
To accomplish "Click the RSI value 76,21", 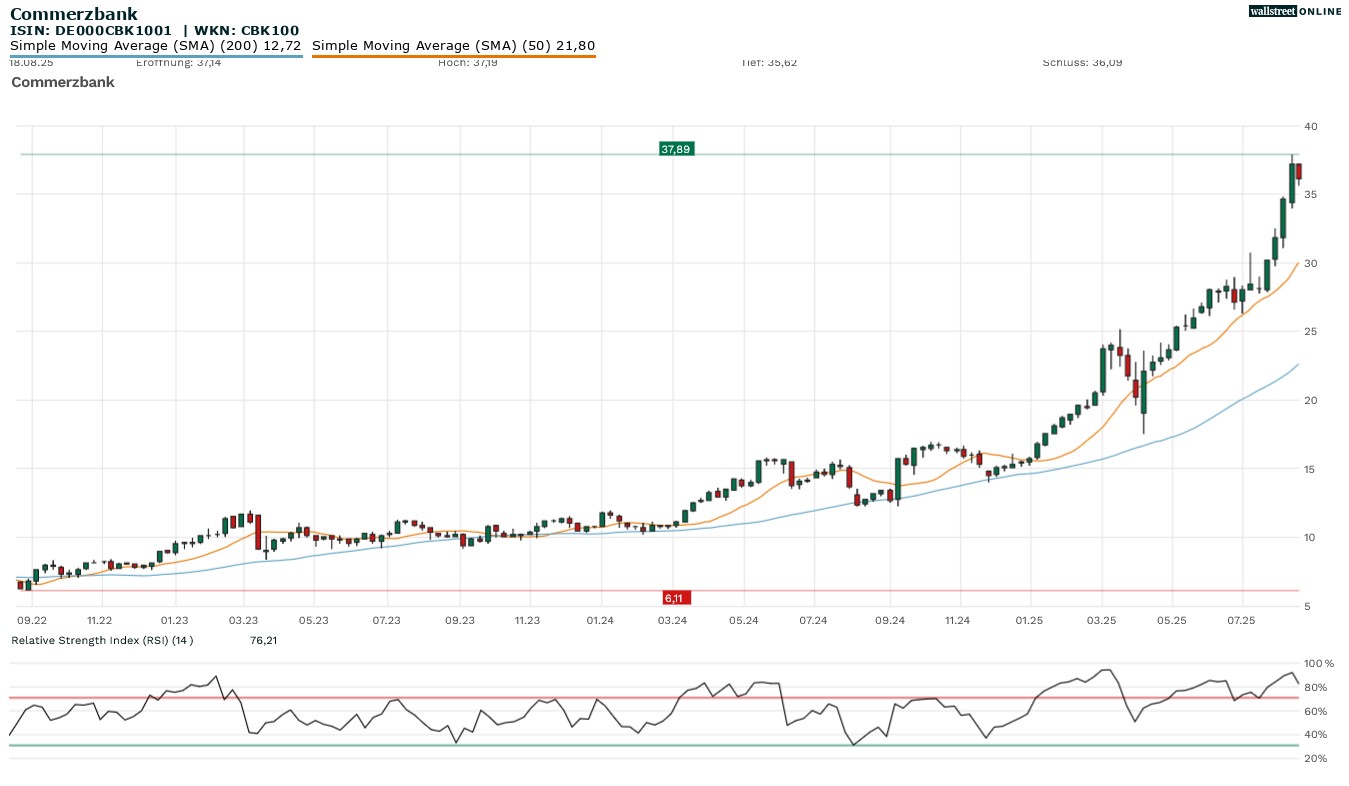I will pos(263,640).
